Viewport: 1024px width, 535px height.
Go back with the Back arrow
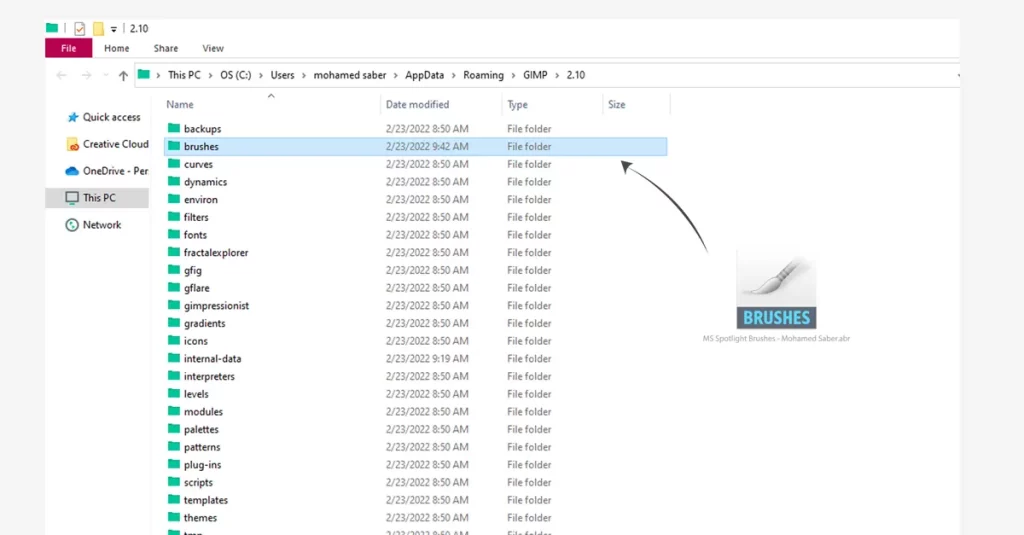tap(61, 76)
